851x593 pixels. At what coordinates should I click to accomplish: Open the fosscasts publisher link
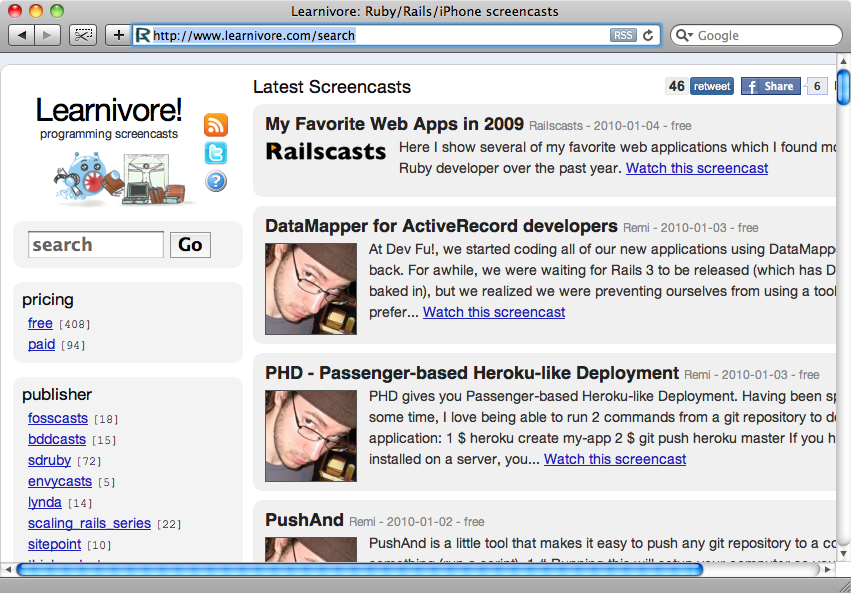(58, 418)
